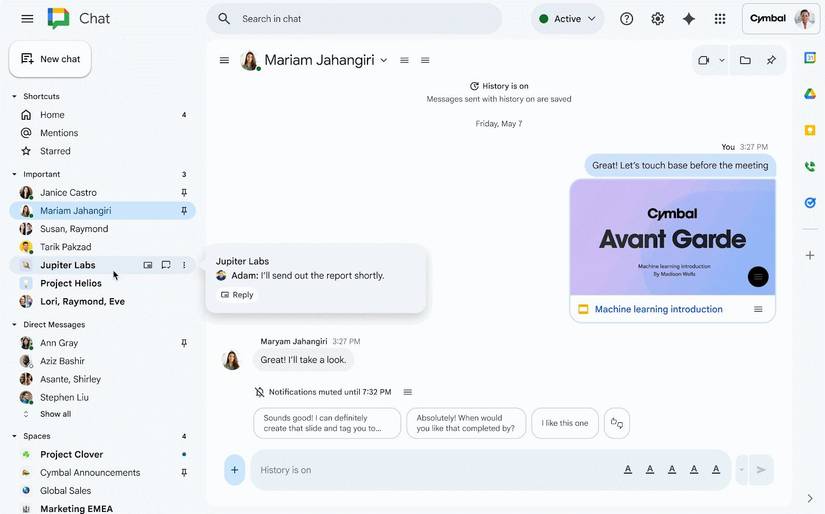Click the message icon on Jupiter Labs row
The width and height of the screenshot is (825, 514).
pos(166,265)
